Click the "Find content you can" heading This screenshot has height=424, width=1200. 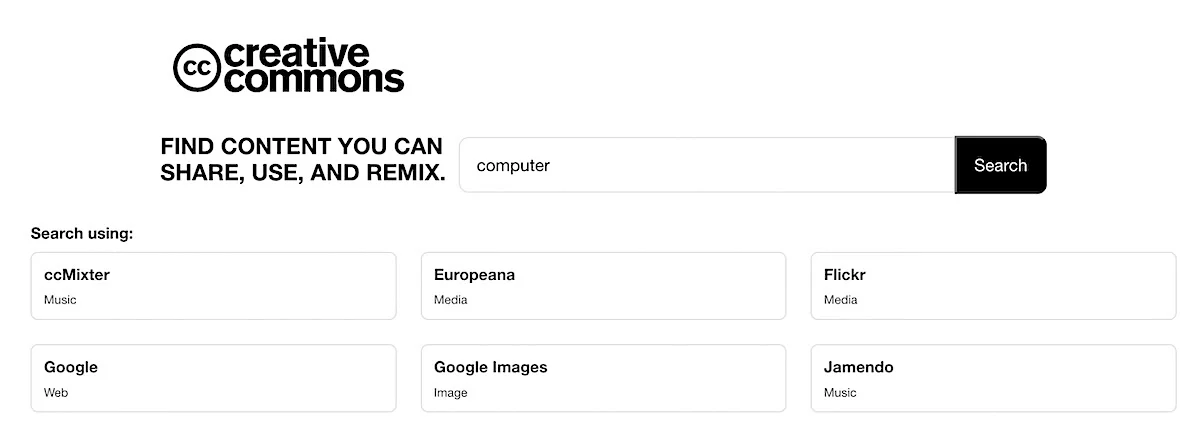[x=301, y=146]
